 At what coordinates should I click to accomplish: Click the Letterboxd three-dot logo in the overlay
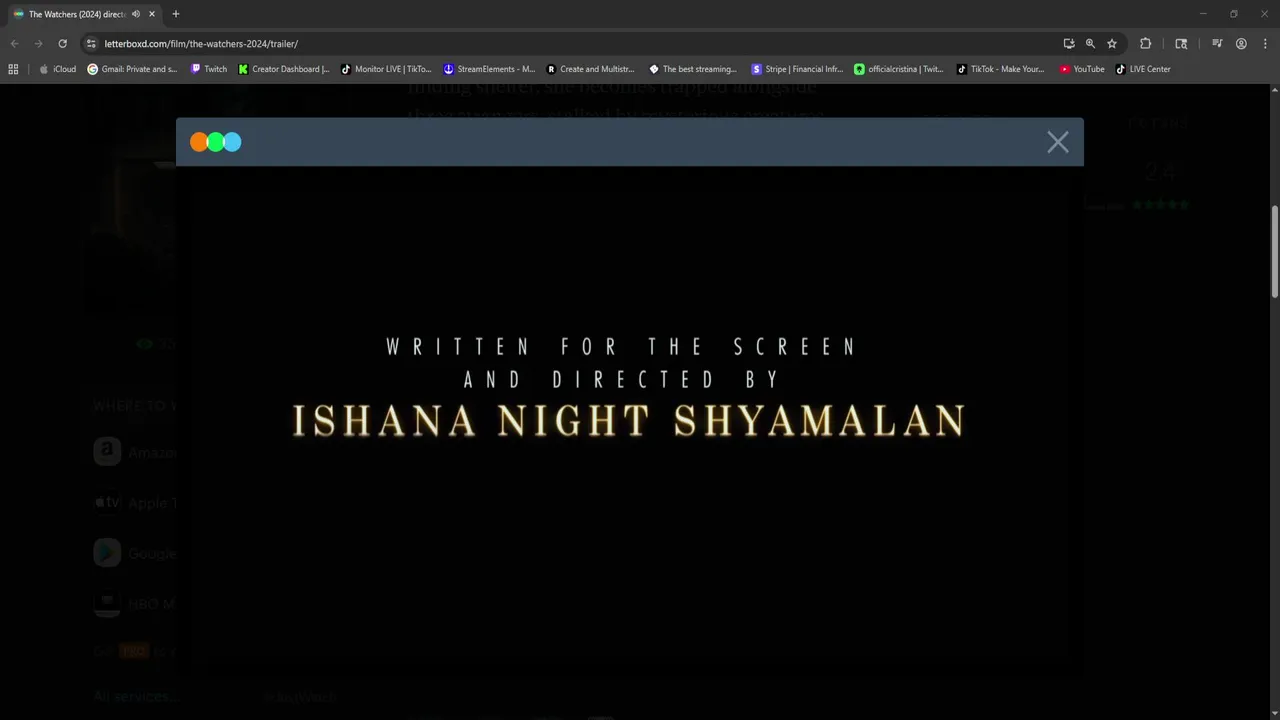[216, 142]
